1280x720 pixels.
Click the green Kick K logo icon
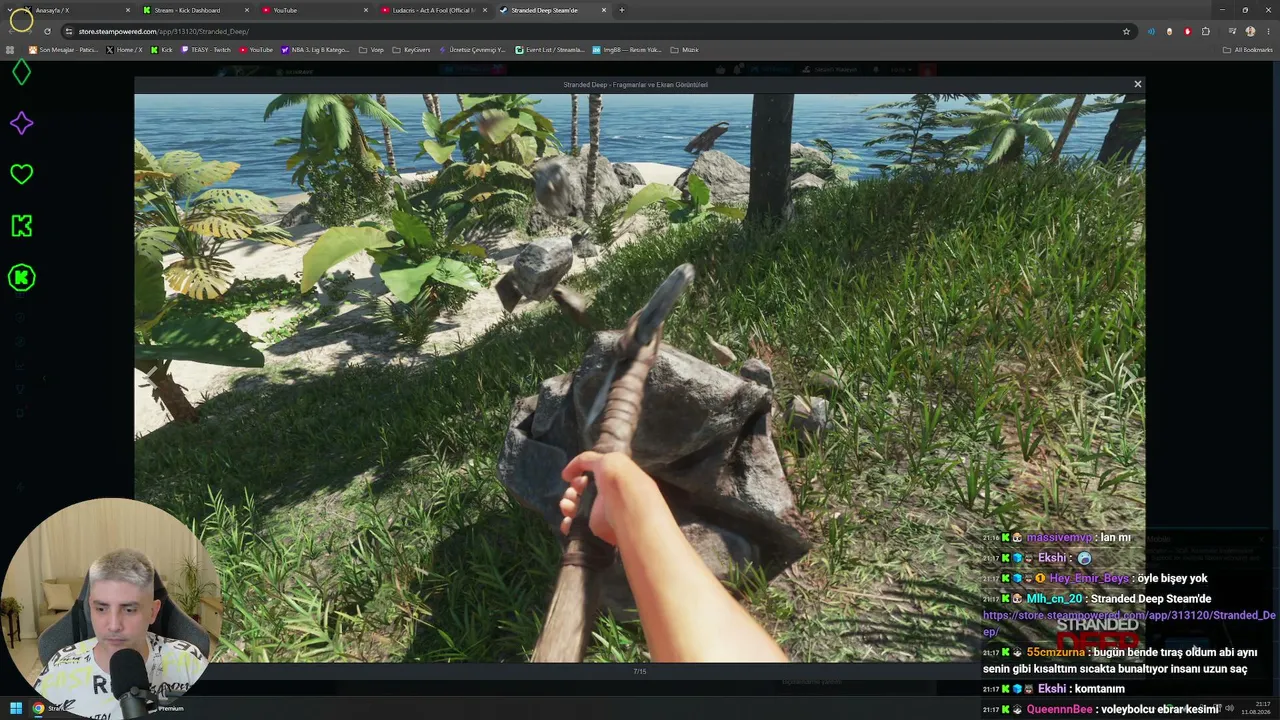coord(21,226)
